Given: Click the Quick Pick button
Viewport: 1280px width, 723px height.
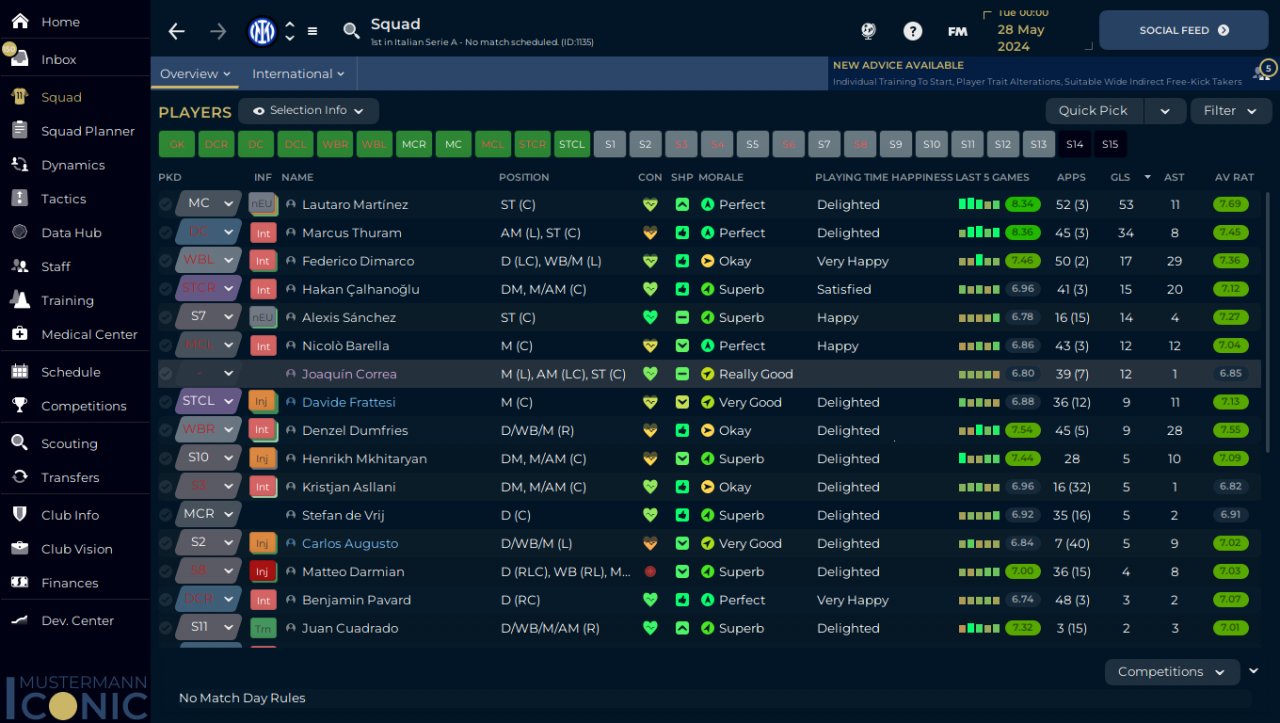Looking at the screenshot, I should [1093, 111].
